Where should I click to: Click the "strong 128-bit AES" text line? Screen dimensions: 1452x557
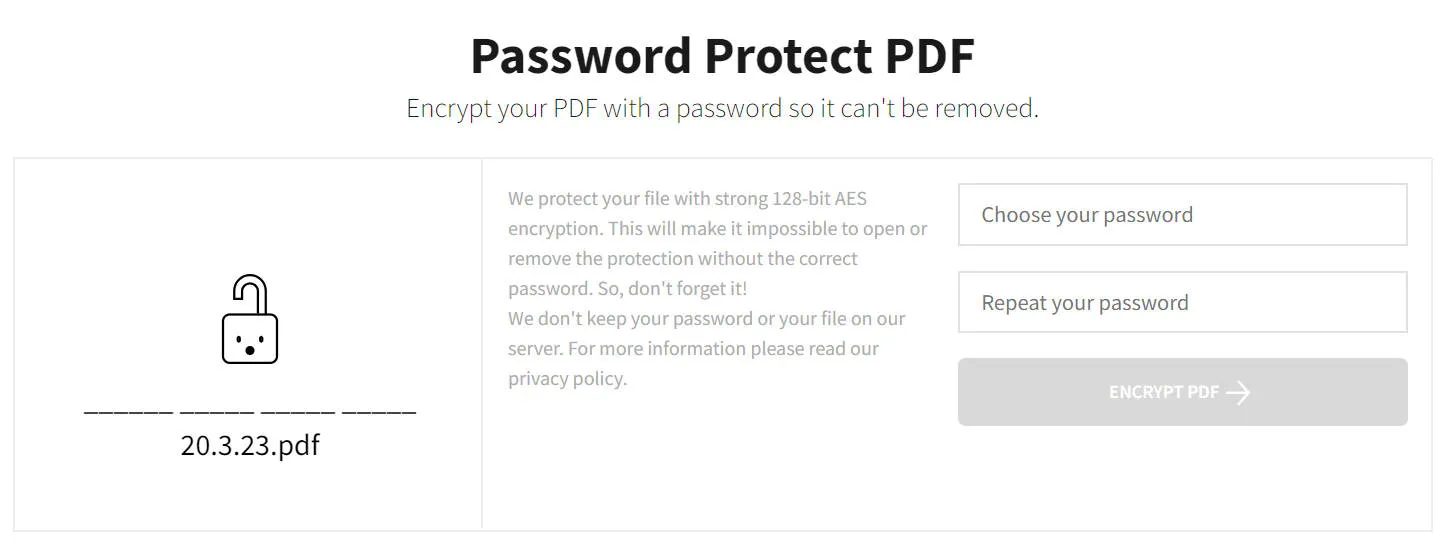pos(687,199)
